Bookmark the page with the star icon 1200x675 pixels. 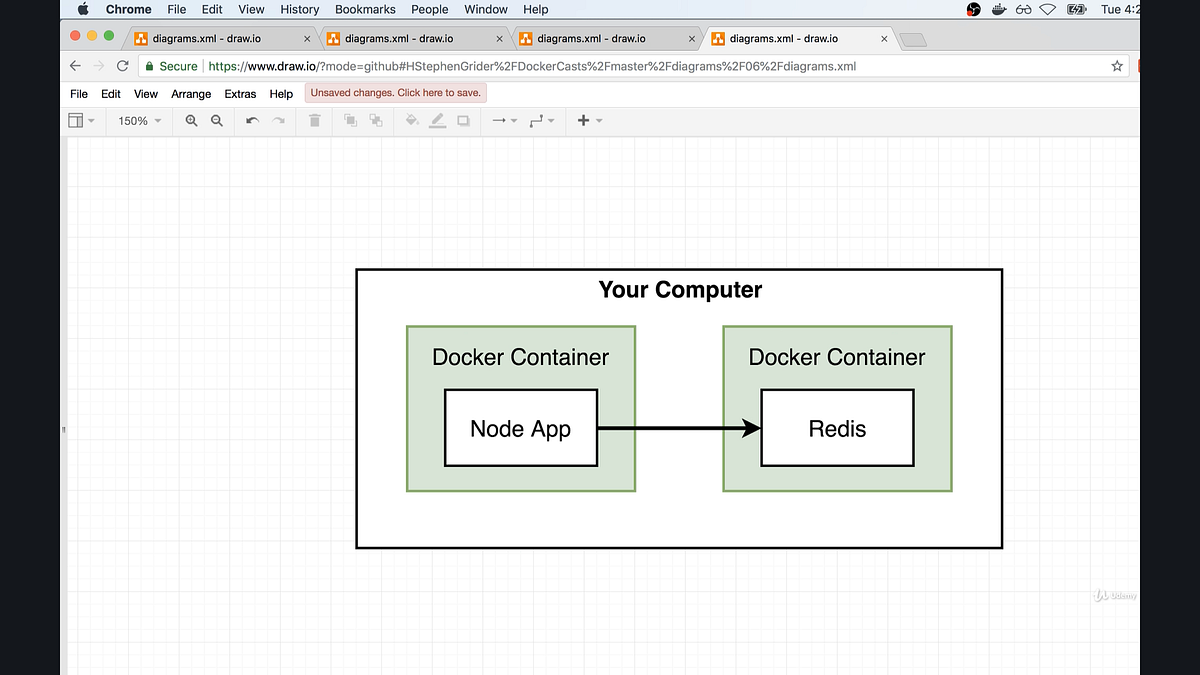(1116, 66)
